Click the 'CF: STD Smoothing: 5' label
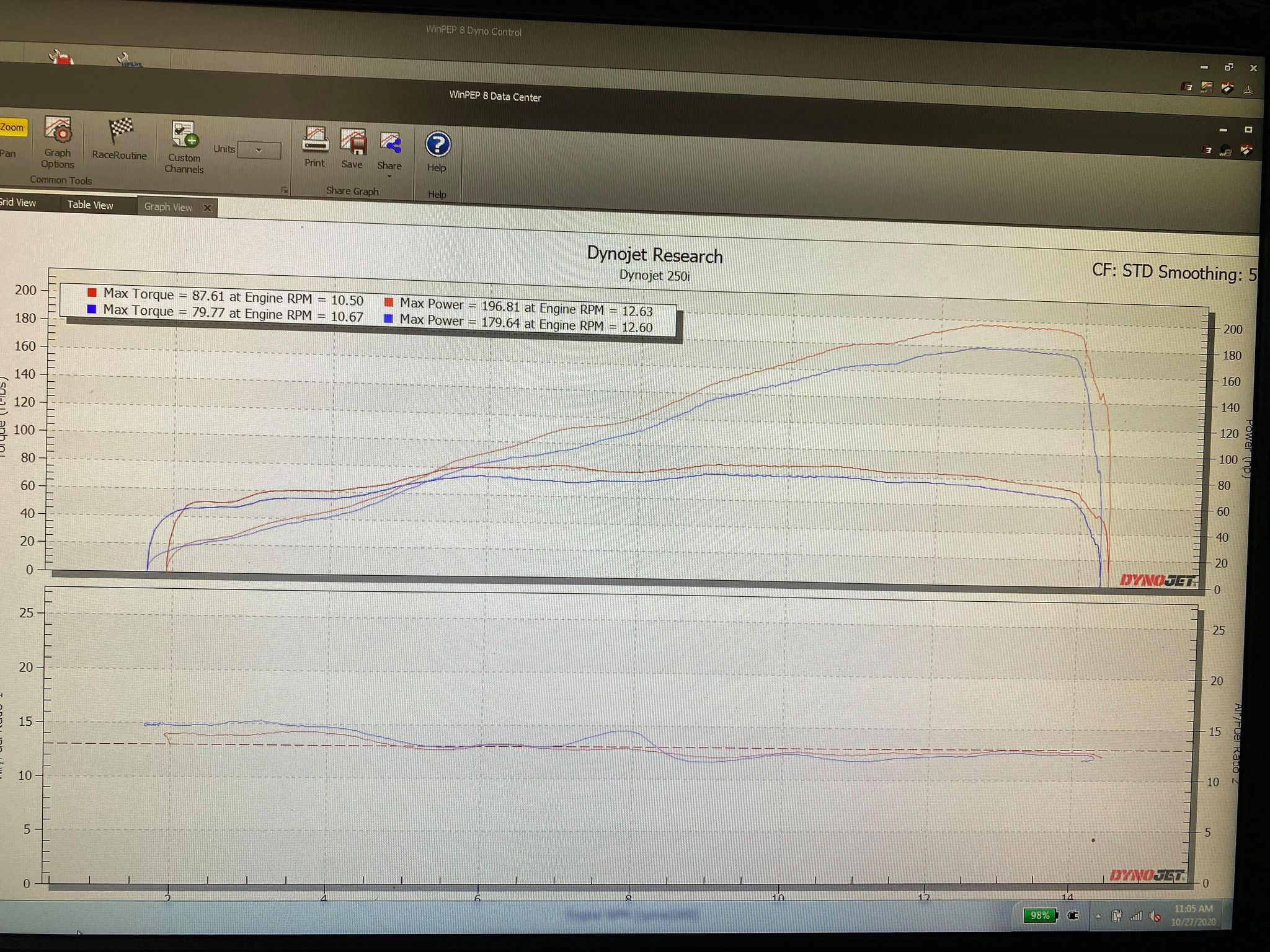 [x=1174, y=272]
